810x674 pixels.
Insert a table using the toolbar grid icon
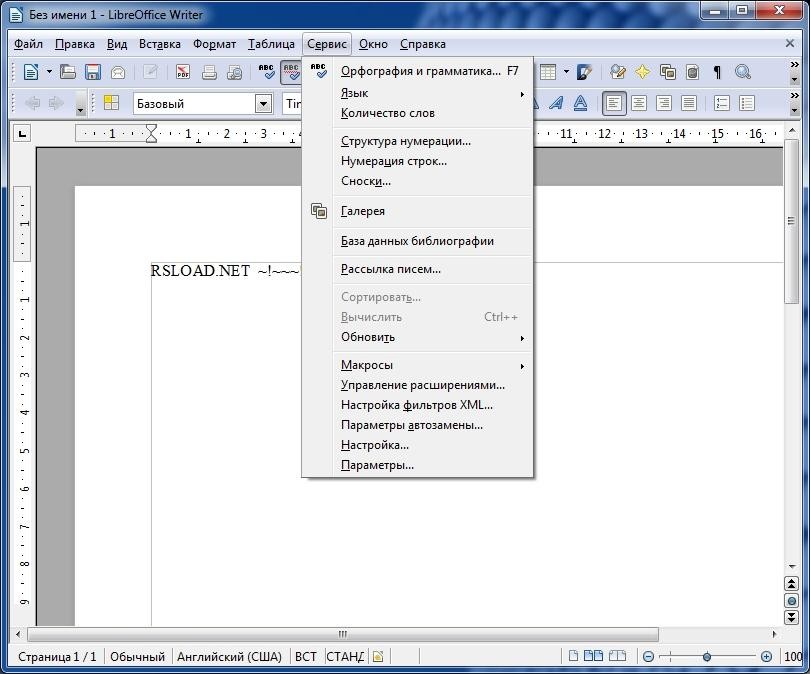pyautogui.click(x=548, y=72)
